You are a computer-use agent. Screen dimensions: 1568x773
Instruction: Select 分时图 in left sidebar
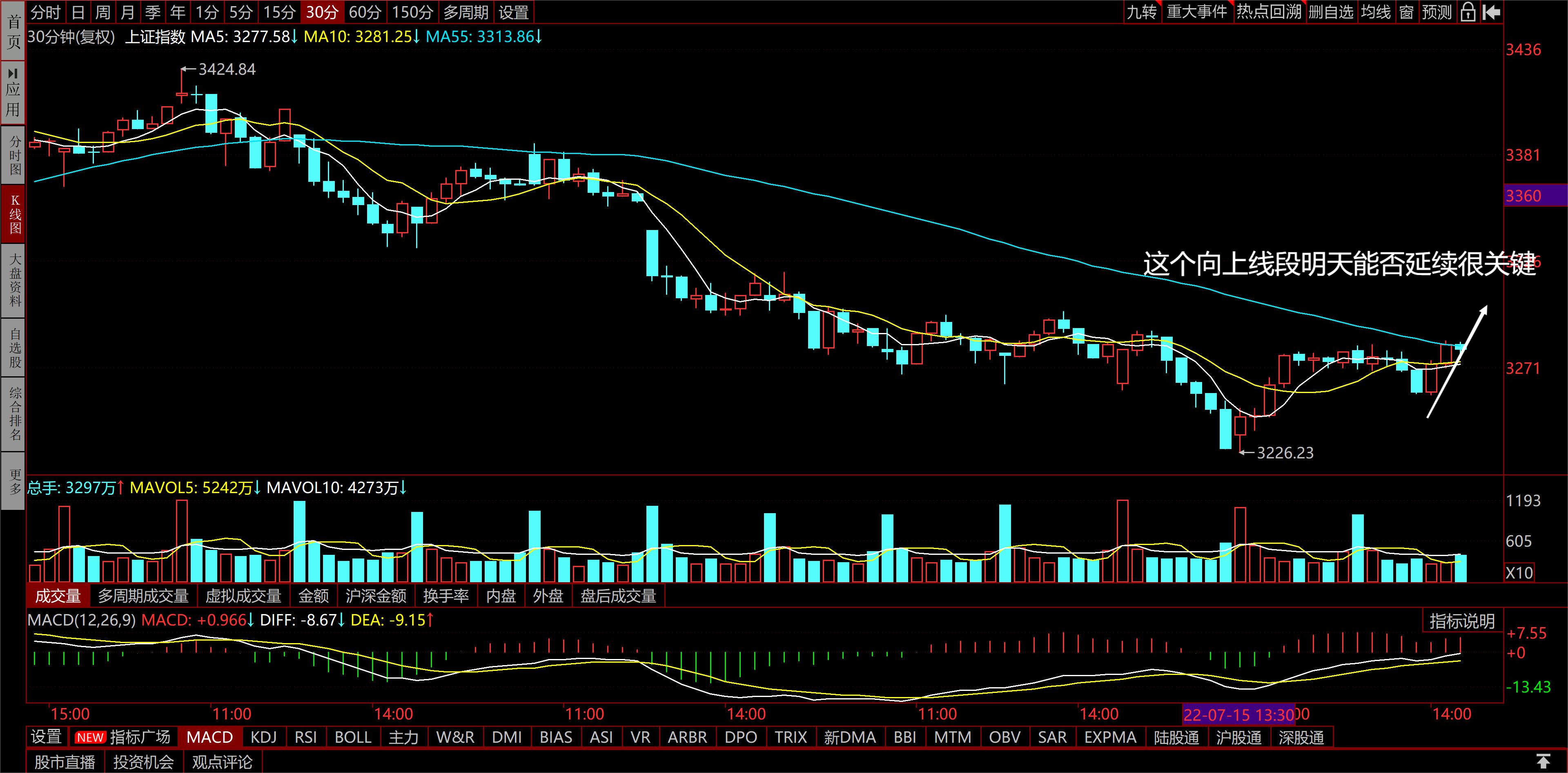(13, 155)
